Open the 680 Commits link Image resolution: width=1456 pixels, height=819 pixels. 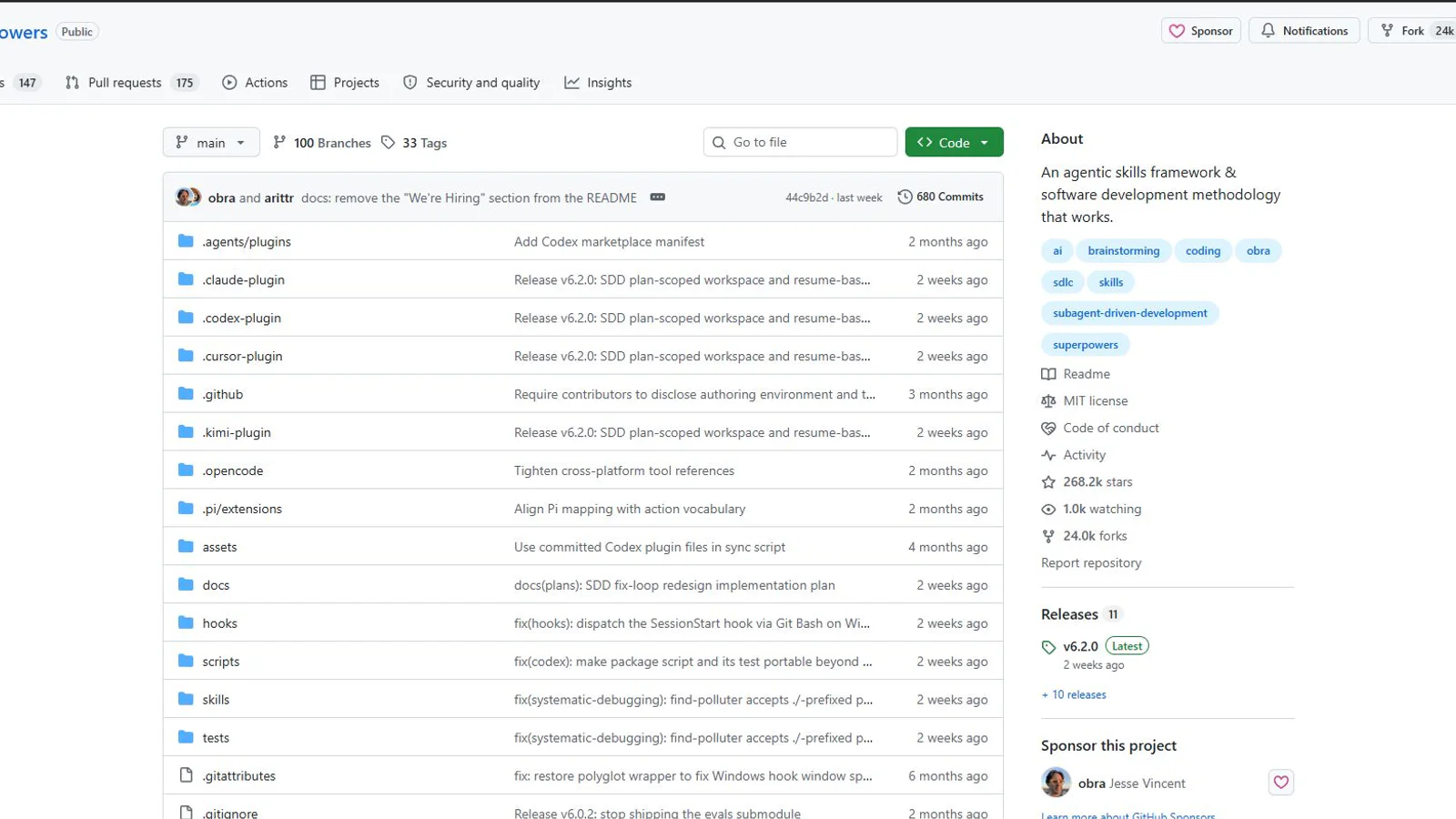941,197
